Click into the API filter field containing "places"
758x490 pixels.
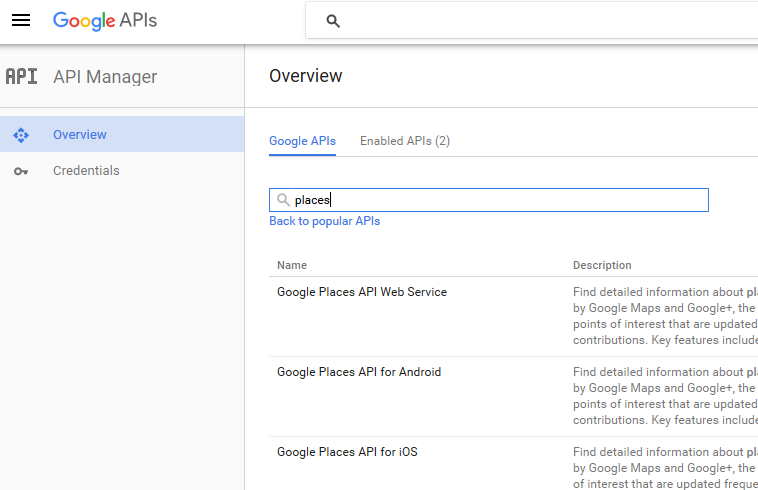[x=500, y=200]
